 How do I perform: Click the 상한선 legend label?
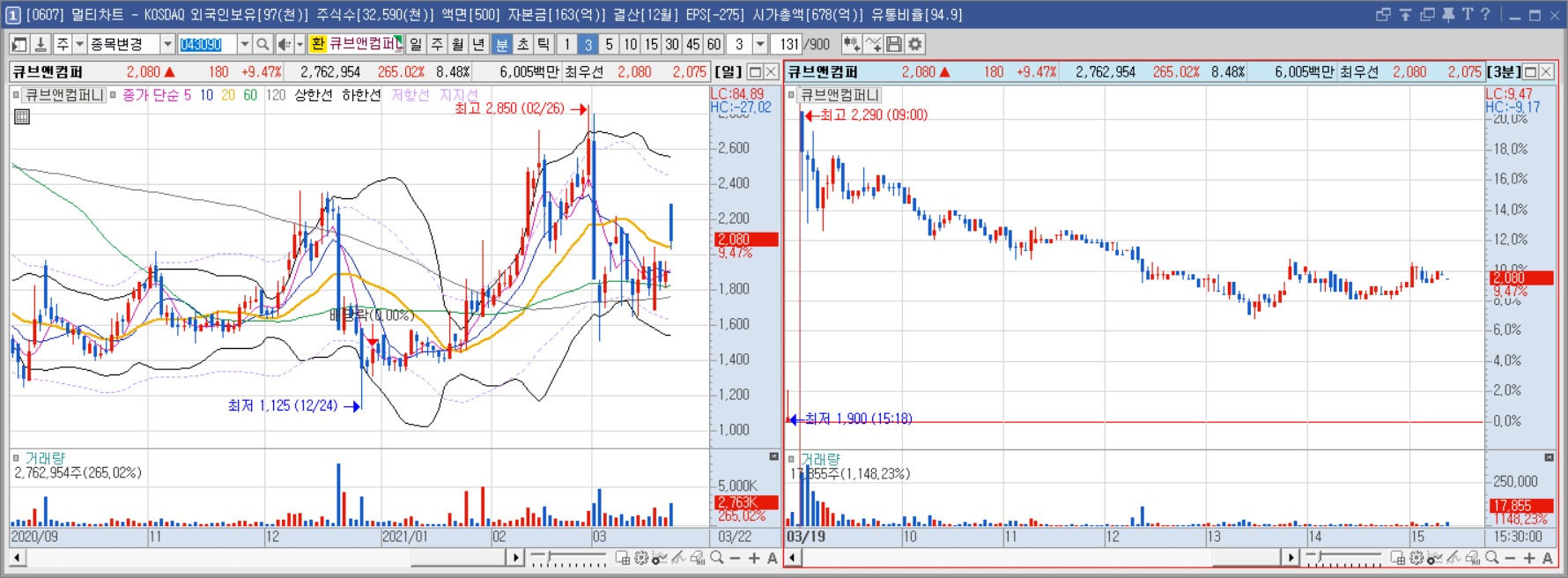(314, 95)
